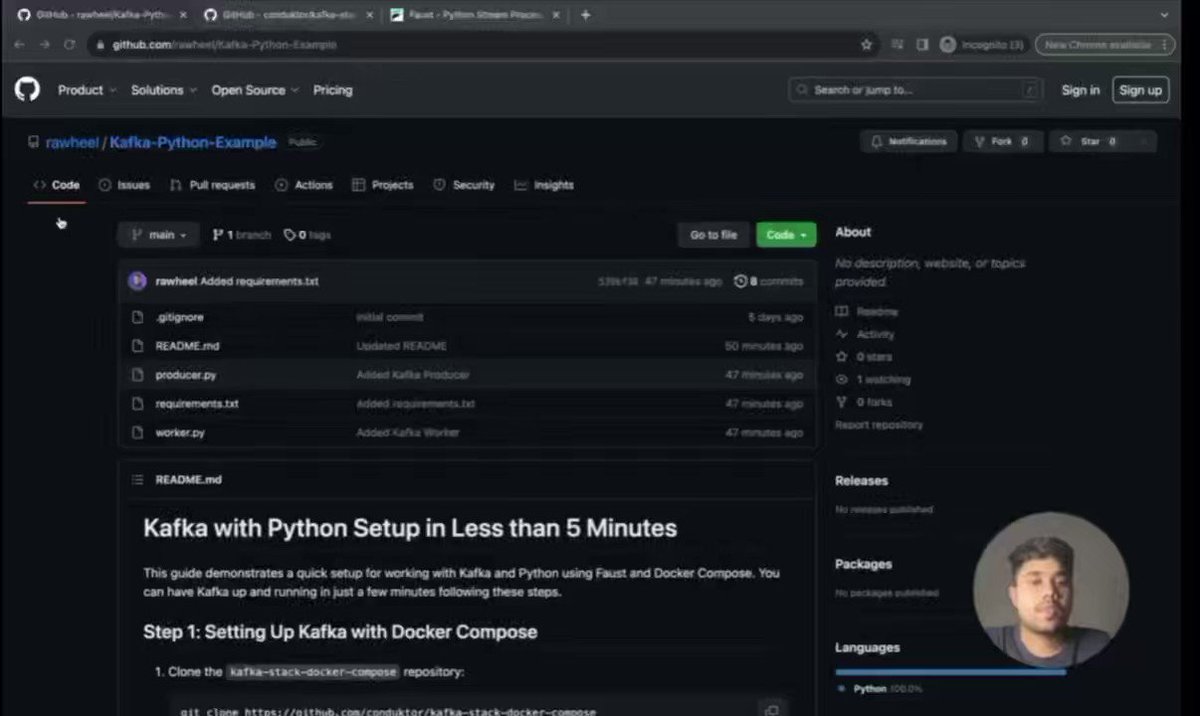Screen dimensions: 1200x716
Task: Open the tab search chevron in title bar
Action: (x=1164, y=15)
